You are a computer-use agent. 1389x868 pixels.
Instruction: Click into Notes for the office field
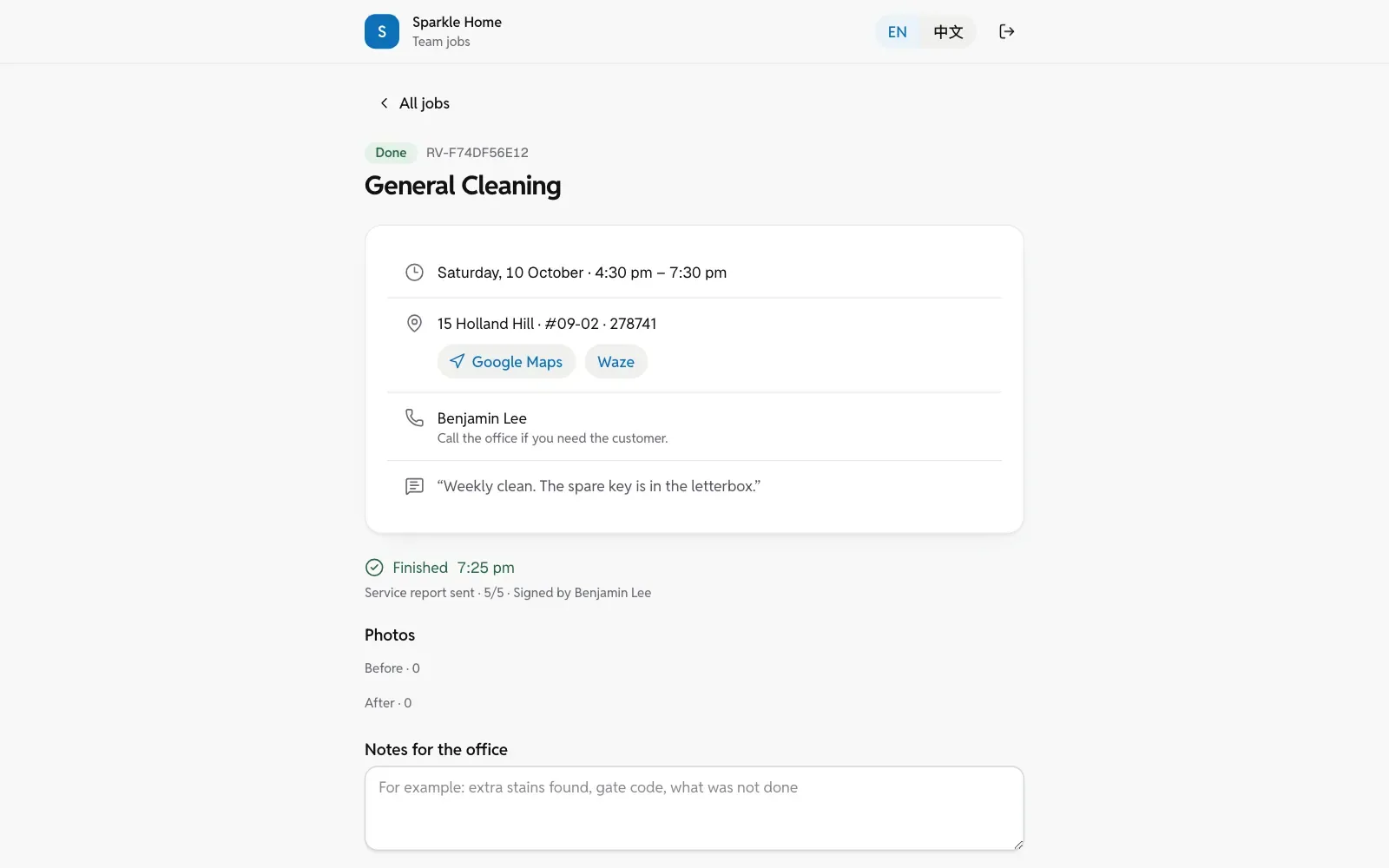point(694,808)
